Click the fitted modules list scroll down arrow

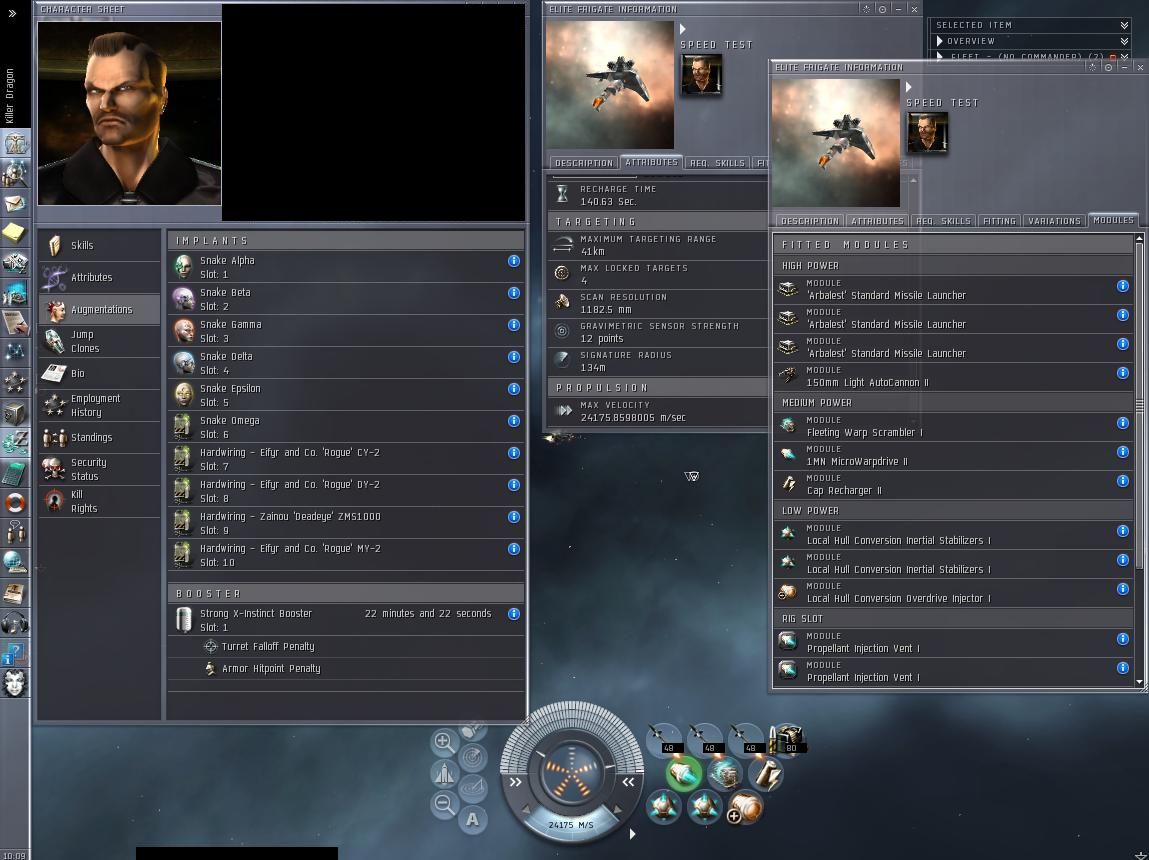(x=1139, y=682)
